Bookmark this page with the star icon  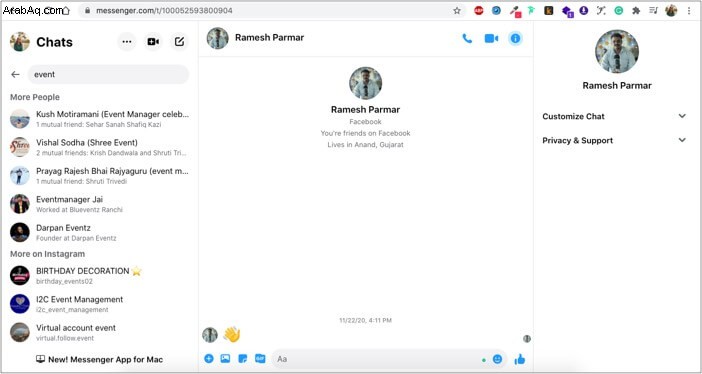click(457, 11)
